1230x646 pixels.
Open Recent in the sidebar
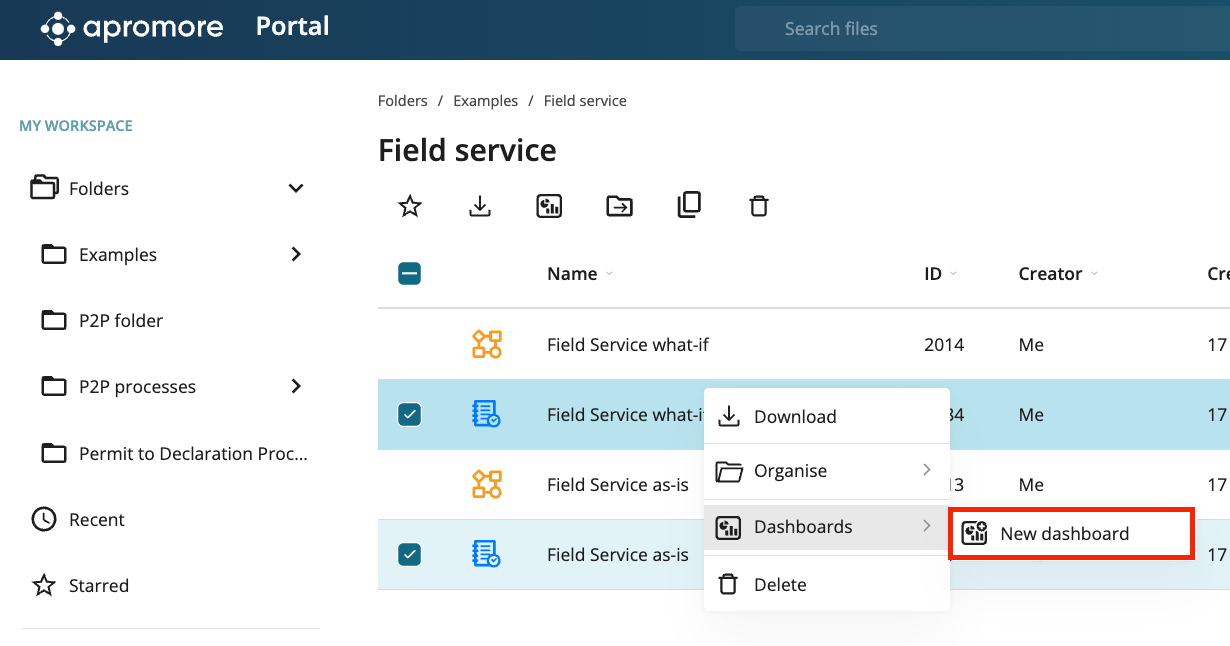click(96, 520)
